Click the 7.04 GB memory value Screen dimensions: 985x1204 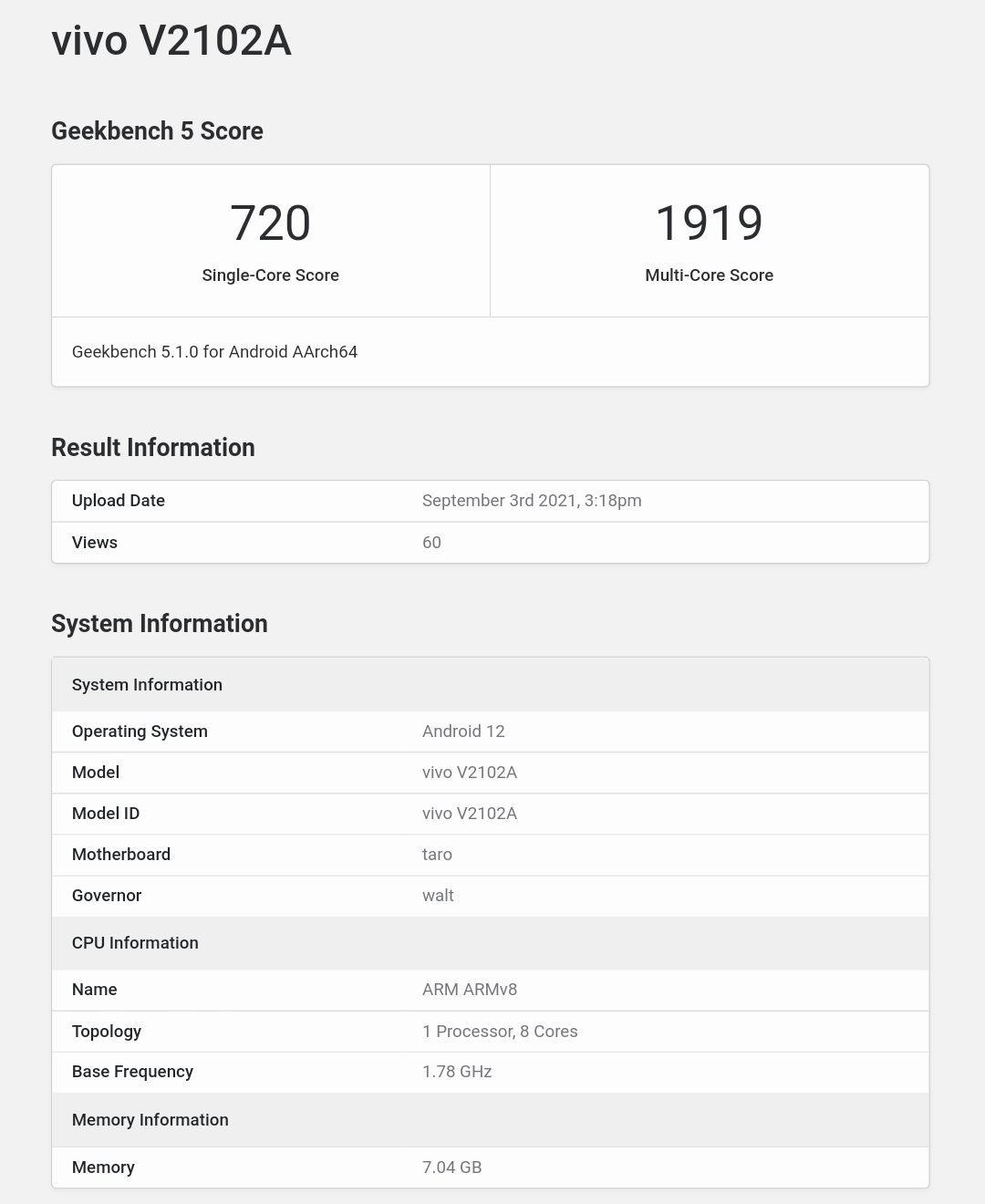[451, 1168]
